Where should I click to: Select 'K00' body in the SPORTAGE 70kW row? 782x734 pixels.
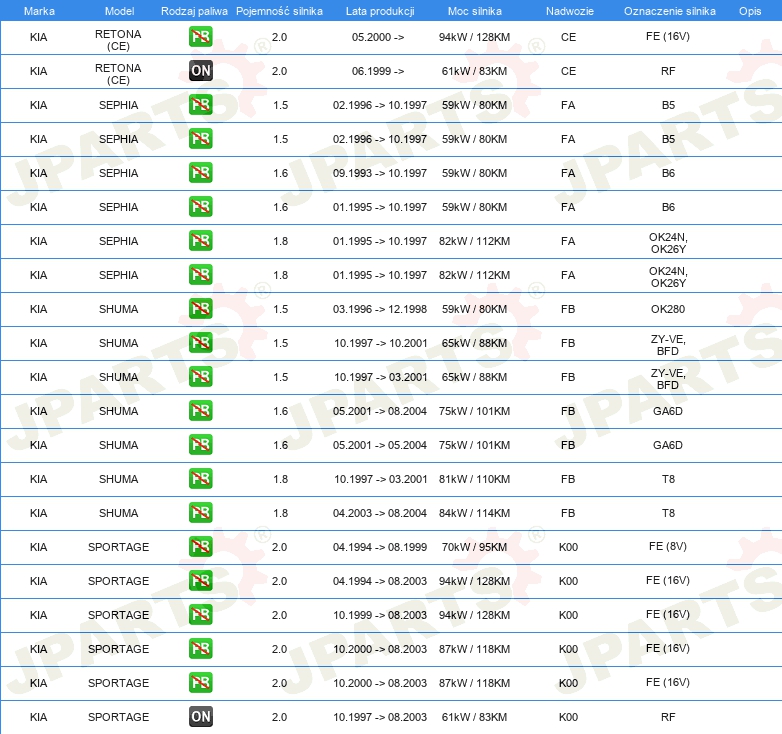point(568,547)
